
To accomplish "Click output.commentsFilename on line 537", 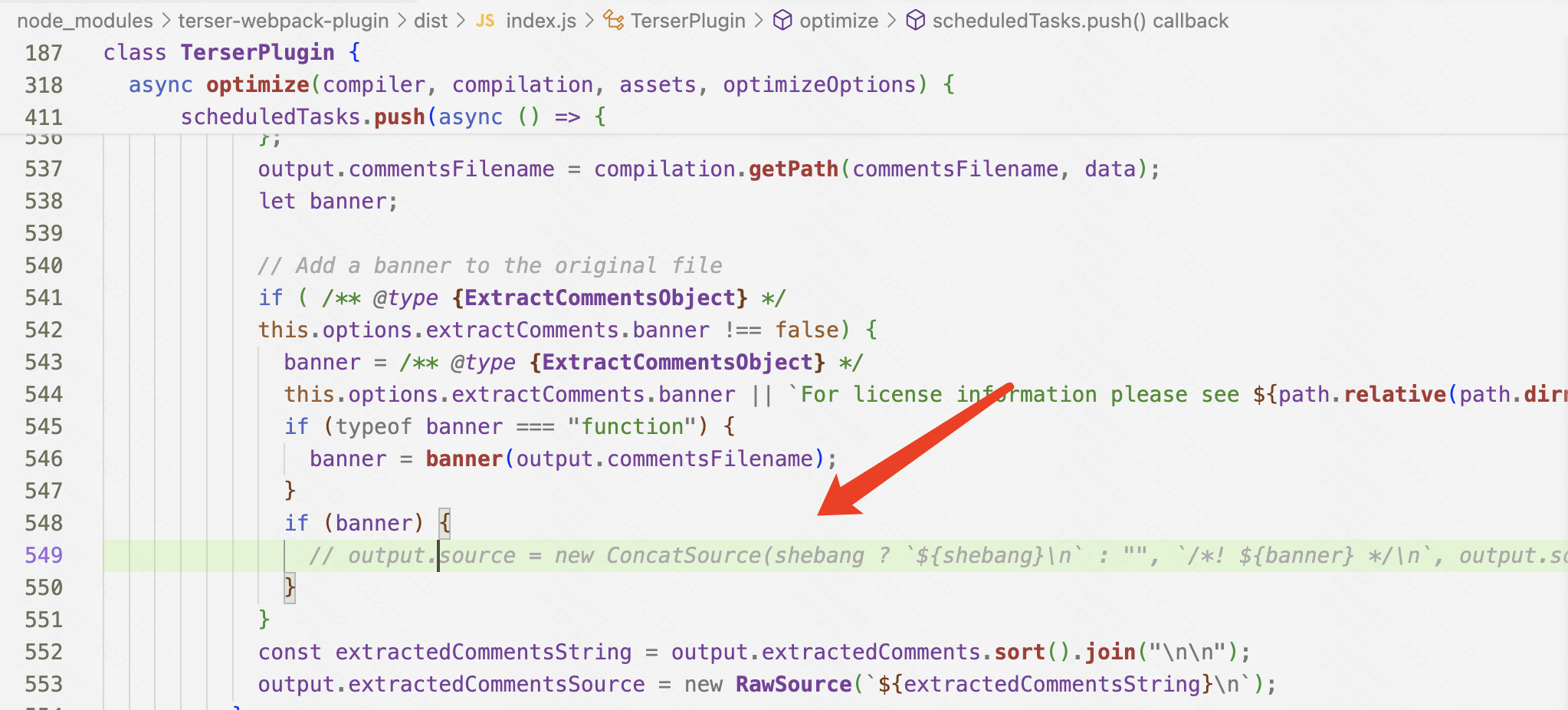I will coord(406,169).
